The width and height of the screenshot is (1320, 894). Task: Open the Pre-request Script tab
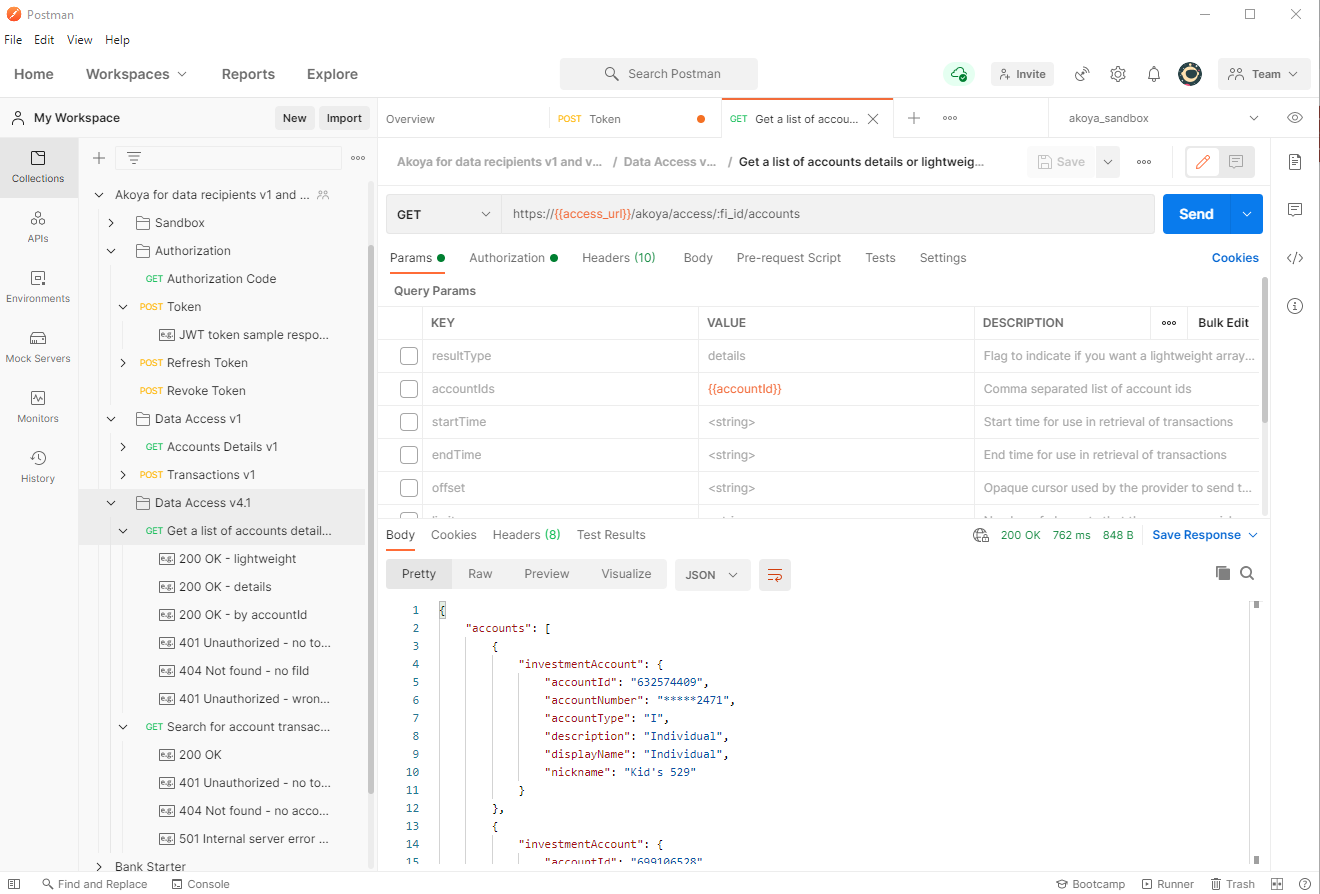tap(789, 258)
